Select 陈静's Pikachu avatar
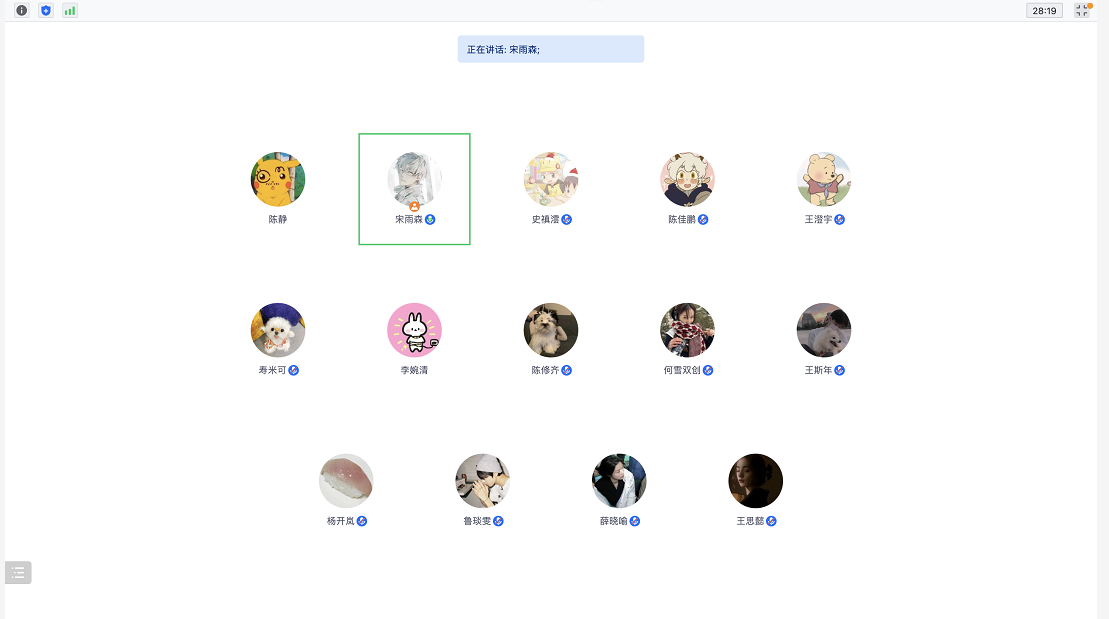Screen dimensions: 1109x619 tap(278, 179)
